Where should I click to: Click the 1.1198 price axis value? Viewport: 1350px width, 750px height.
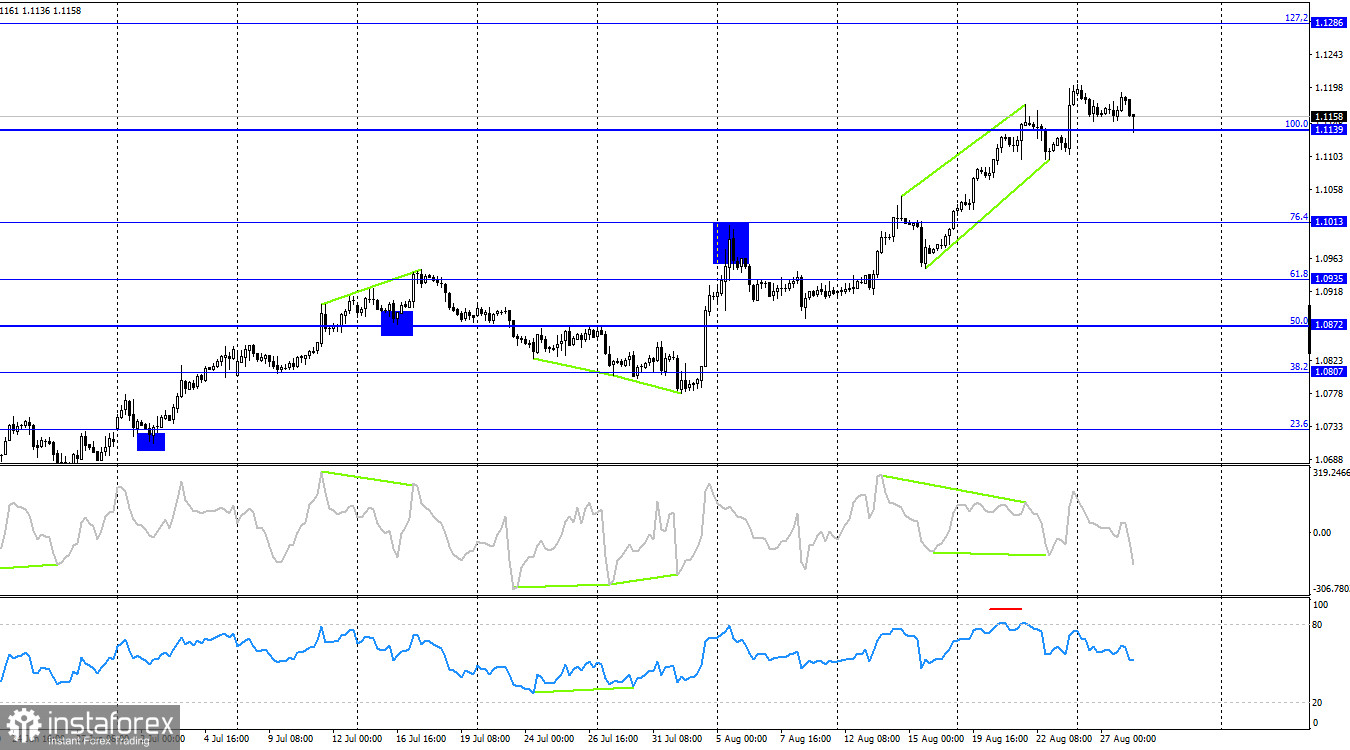(x=1329, y=88)
